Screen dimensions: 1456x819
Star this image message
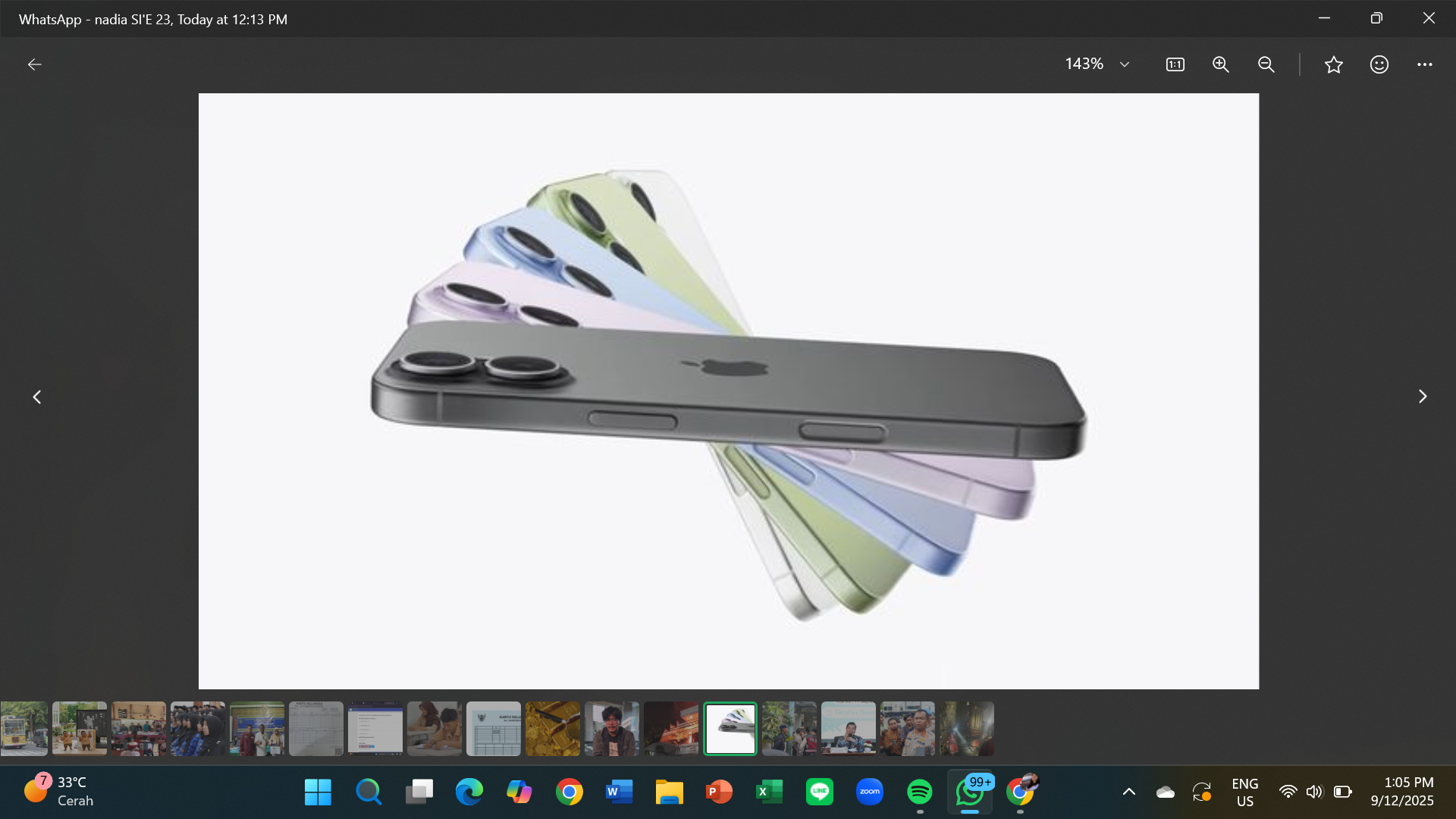click(x=1334, y=64)
